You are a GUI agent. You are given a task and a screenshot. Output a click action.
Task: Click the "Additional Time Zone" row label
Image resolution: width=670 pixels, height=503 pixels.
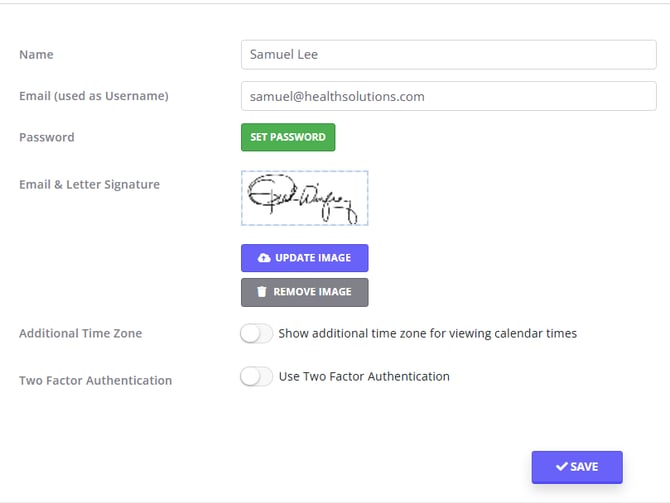pyautogui.click(x=80, y=333)
